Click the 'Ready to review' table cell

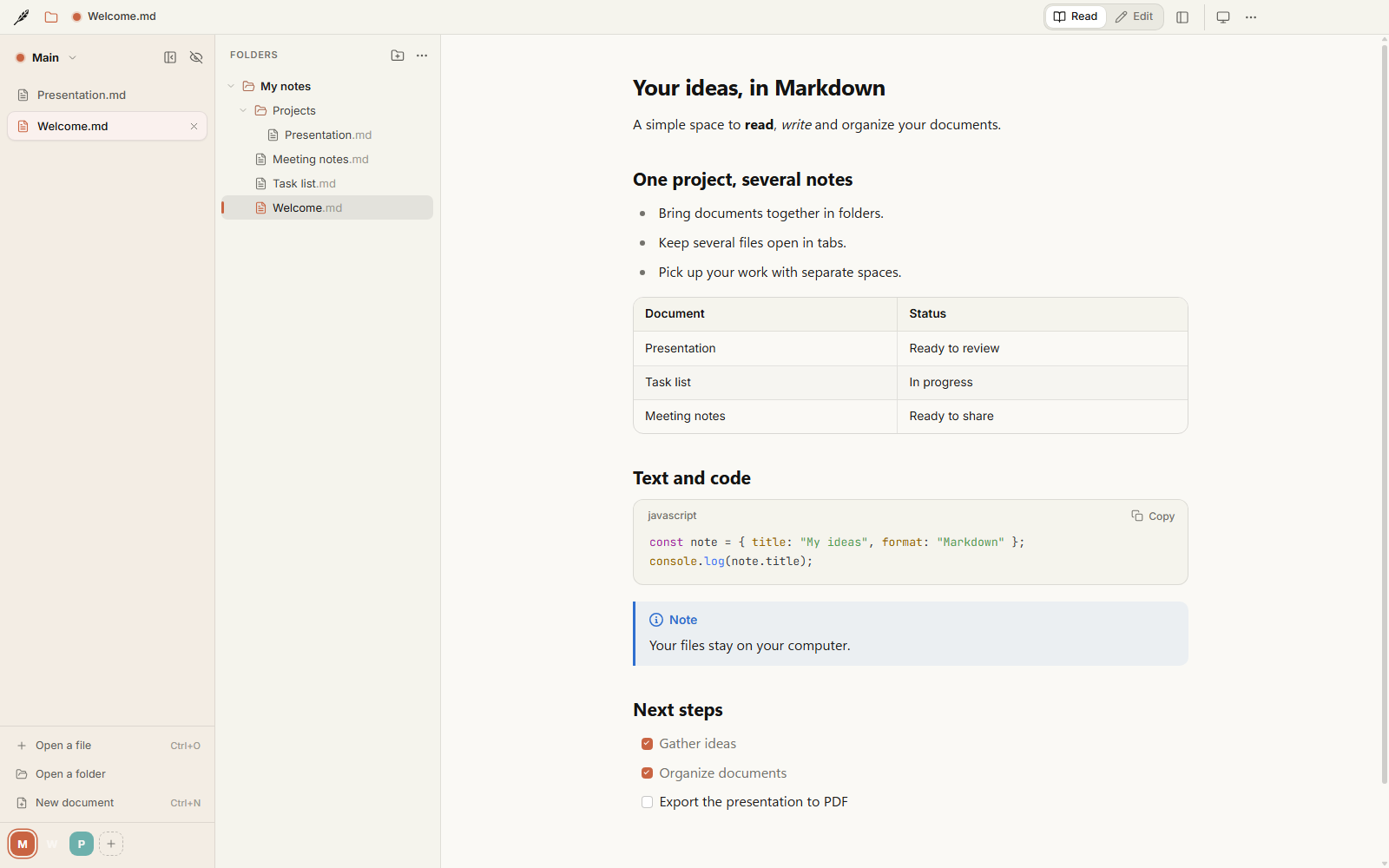1042,348
